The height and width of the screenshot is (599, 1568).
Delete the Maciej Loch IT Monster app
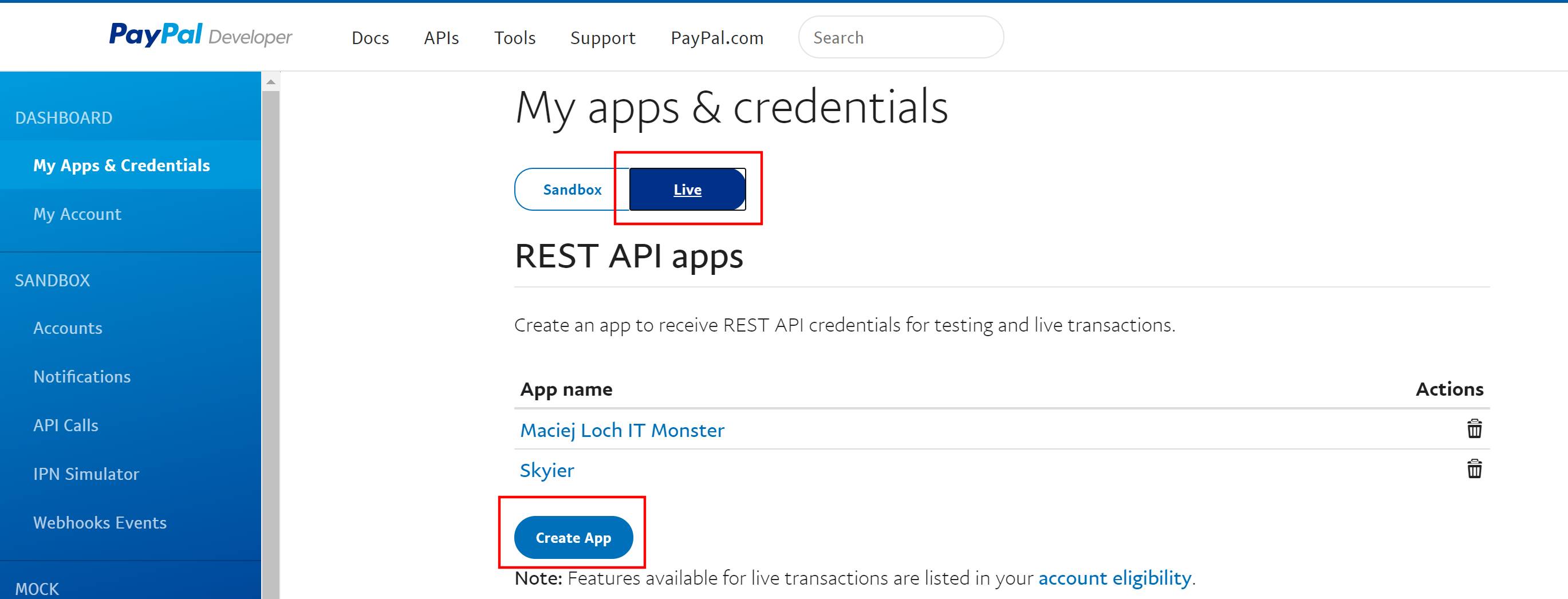[1474, 428]
